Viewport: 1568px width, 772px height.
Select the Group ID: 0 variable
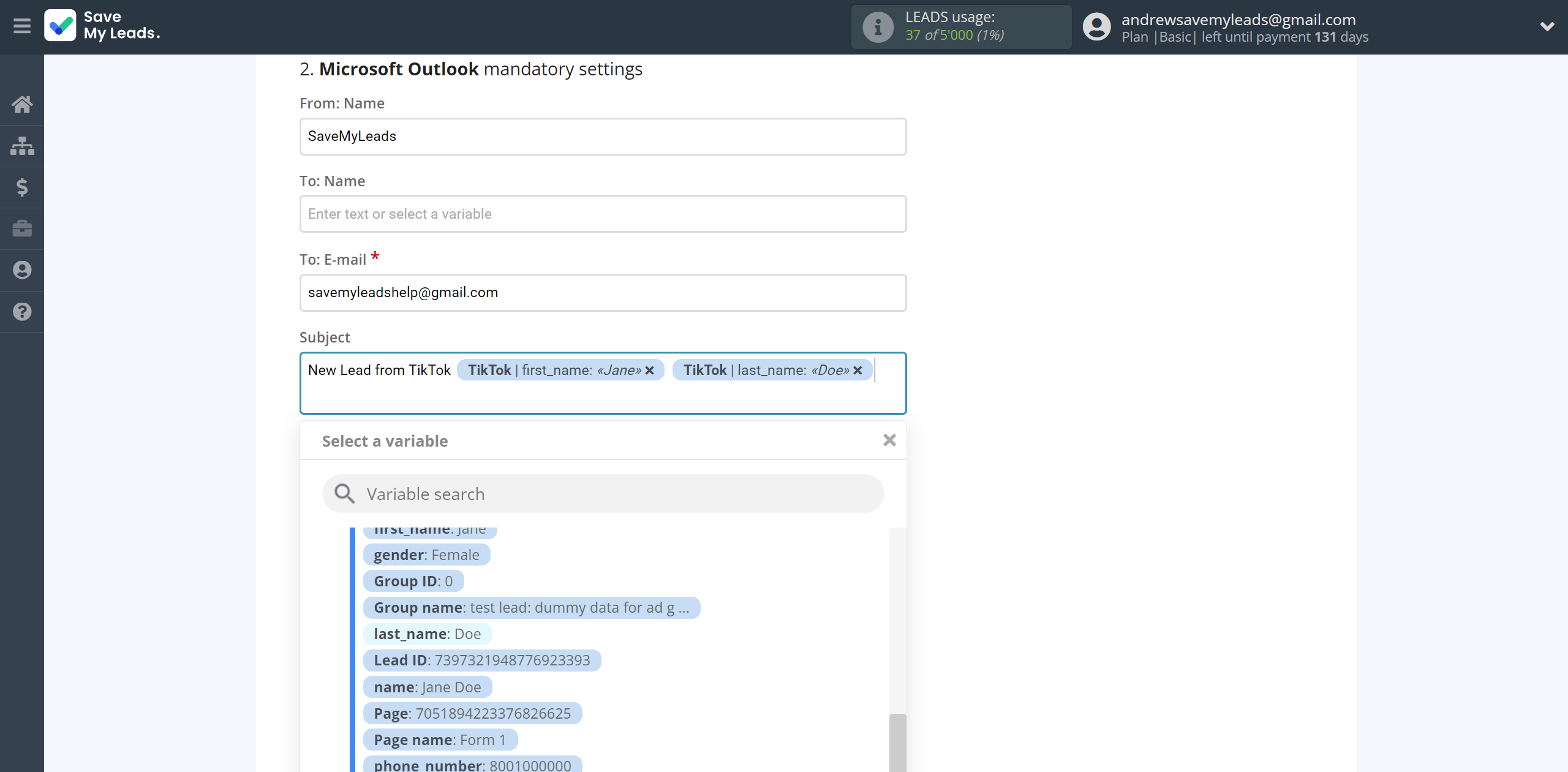(413, 581)
